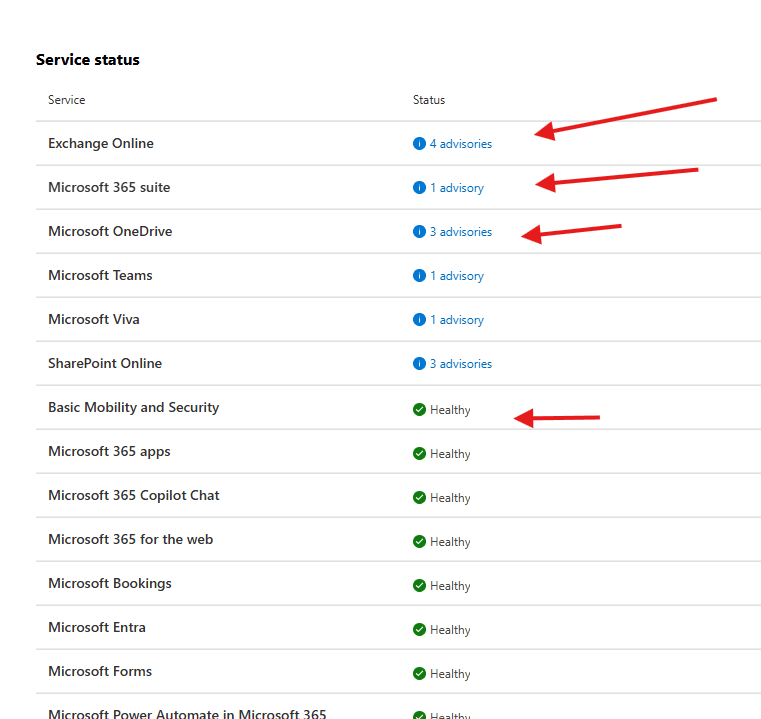761x719 pixels.
Task: Click the Exchange Online advisory info icon
Action: click(419, 144)
